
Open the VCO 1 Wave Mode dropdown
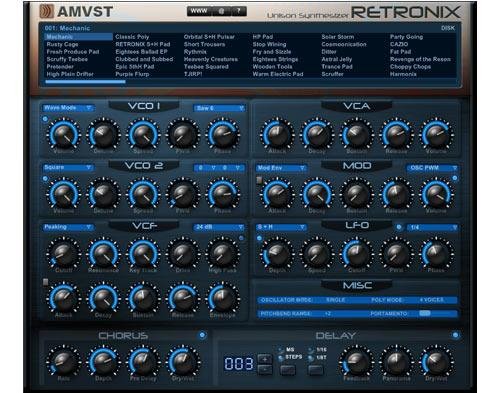click(x=68, y=108)
